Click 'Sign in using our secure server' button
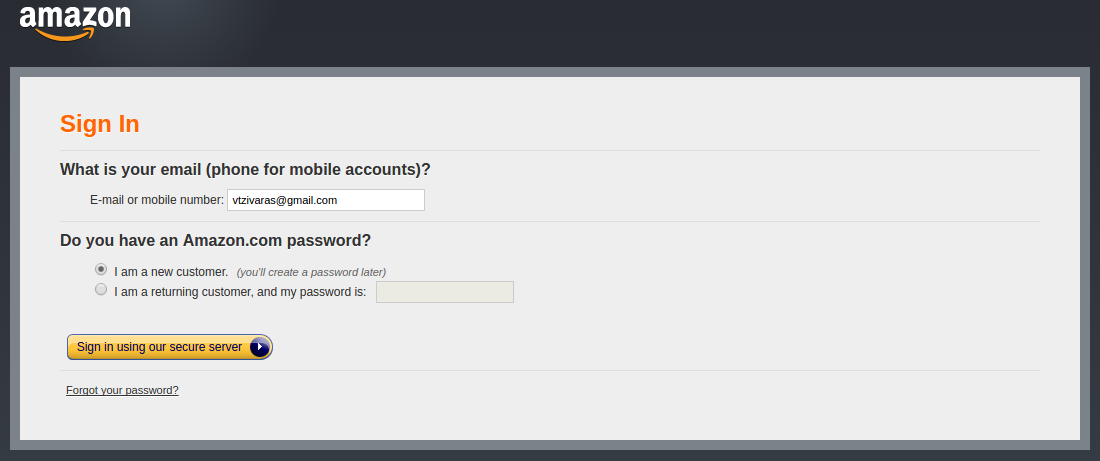The image size is (1100, 461). click(170, 347)
